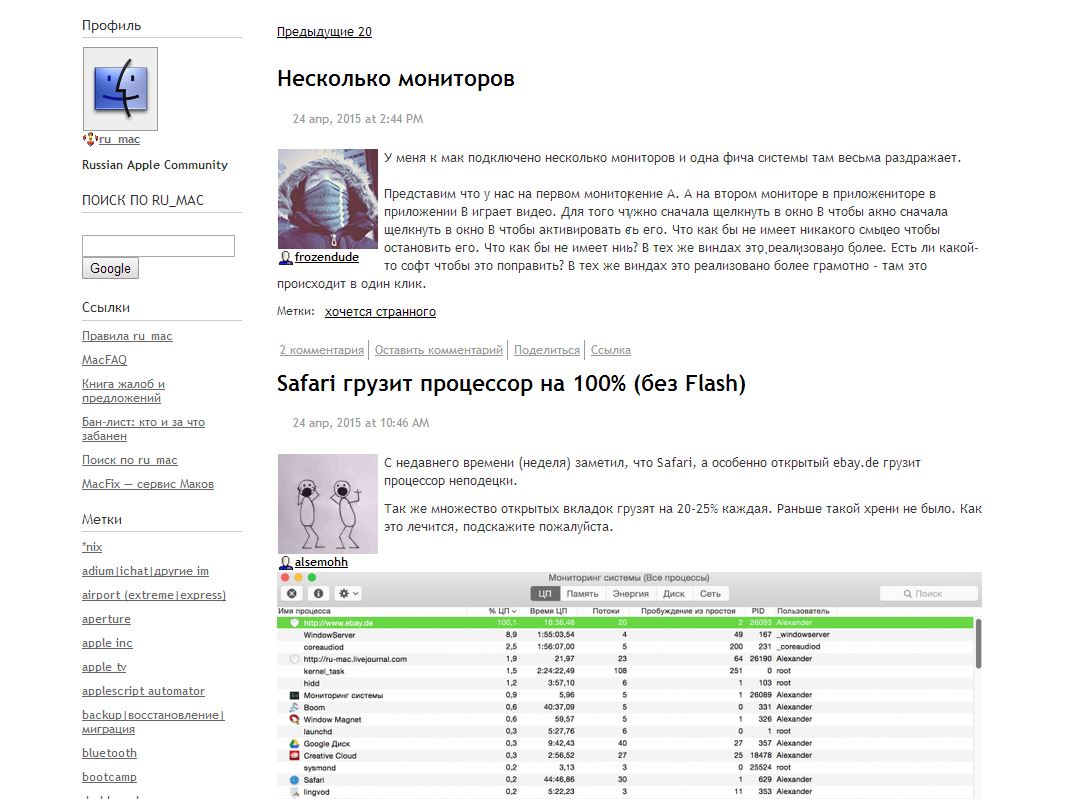Open the ru_mac Finder profile picture
The height and width of the screenshot is (799, 1079).
120,89
